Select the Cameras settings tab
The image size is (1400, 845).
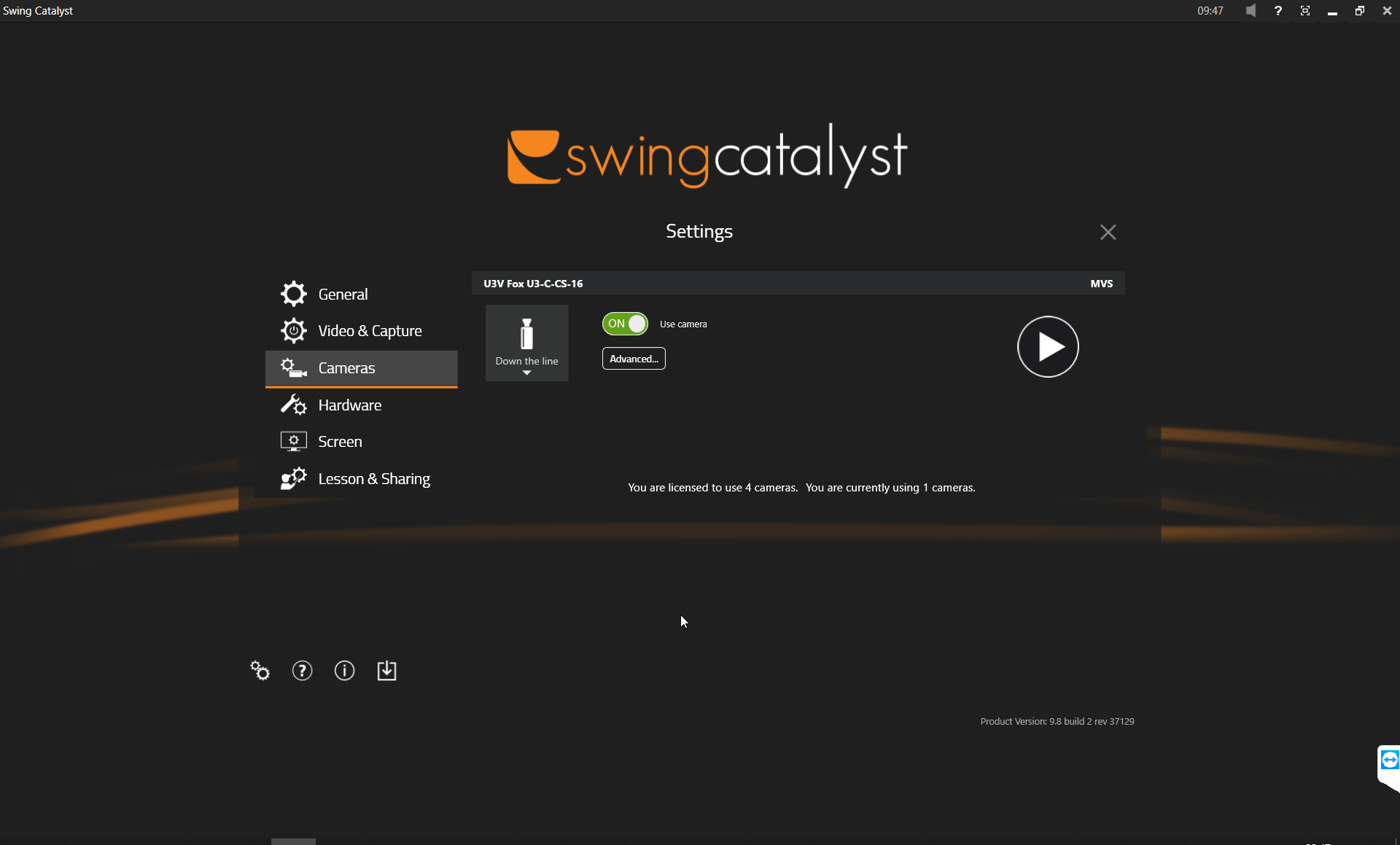click(361, 368)
